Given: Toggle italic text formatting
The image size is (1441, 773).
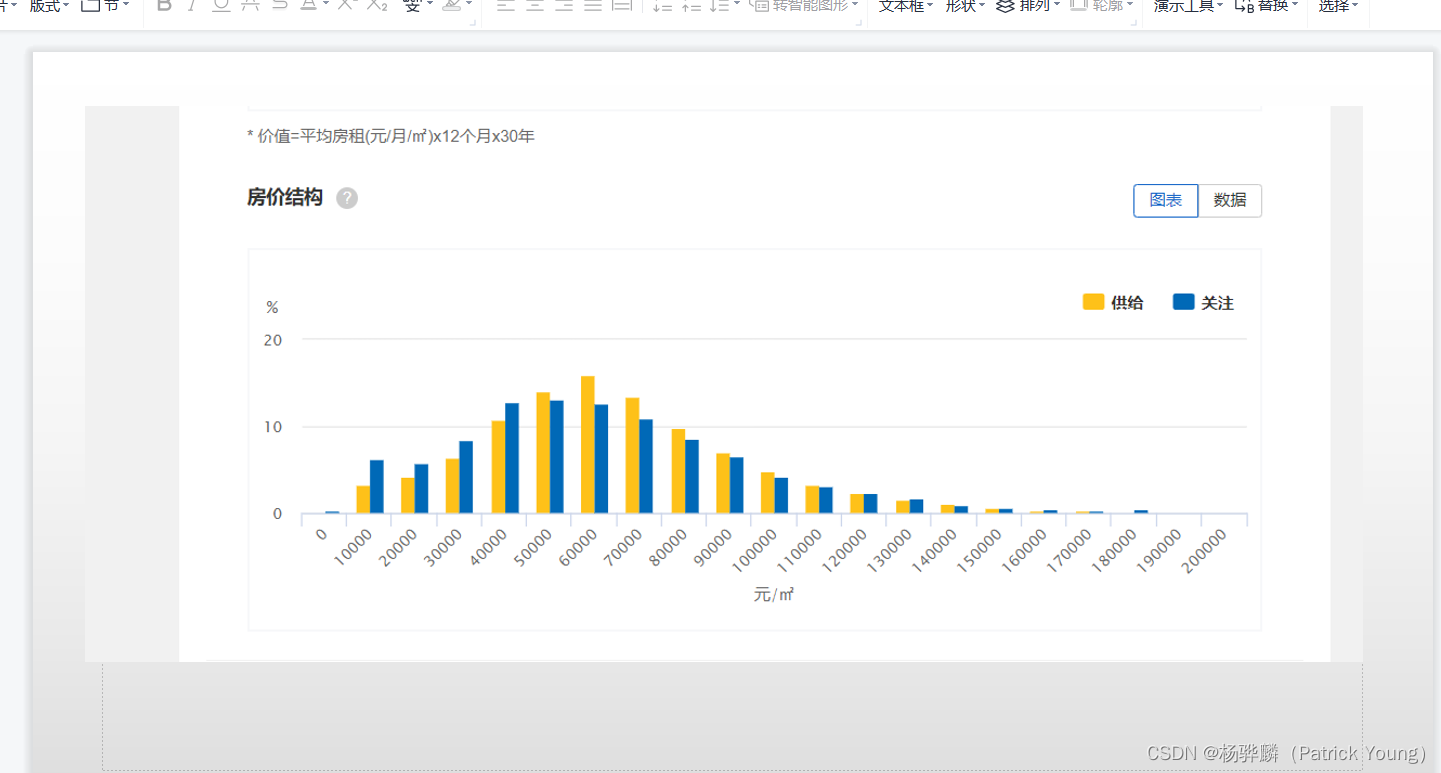Looking at the screenshot, I should [191, 5].
